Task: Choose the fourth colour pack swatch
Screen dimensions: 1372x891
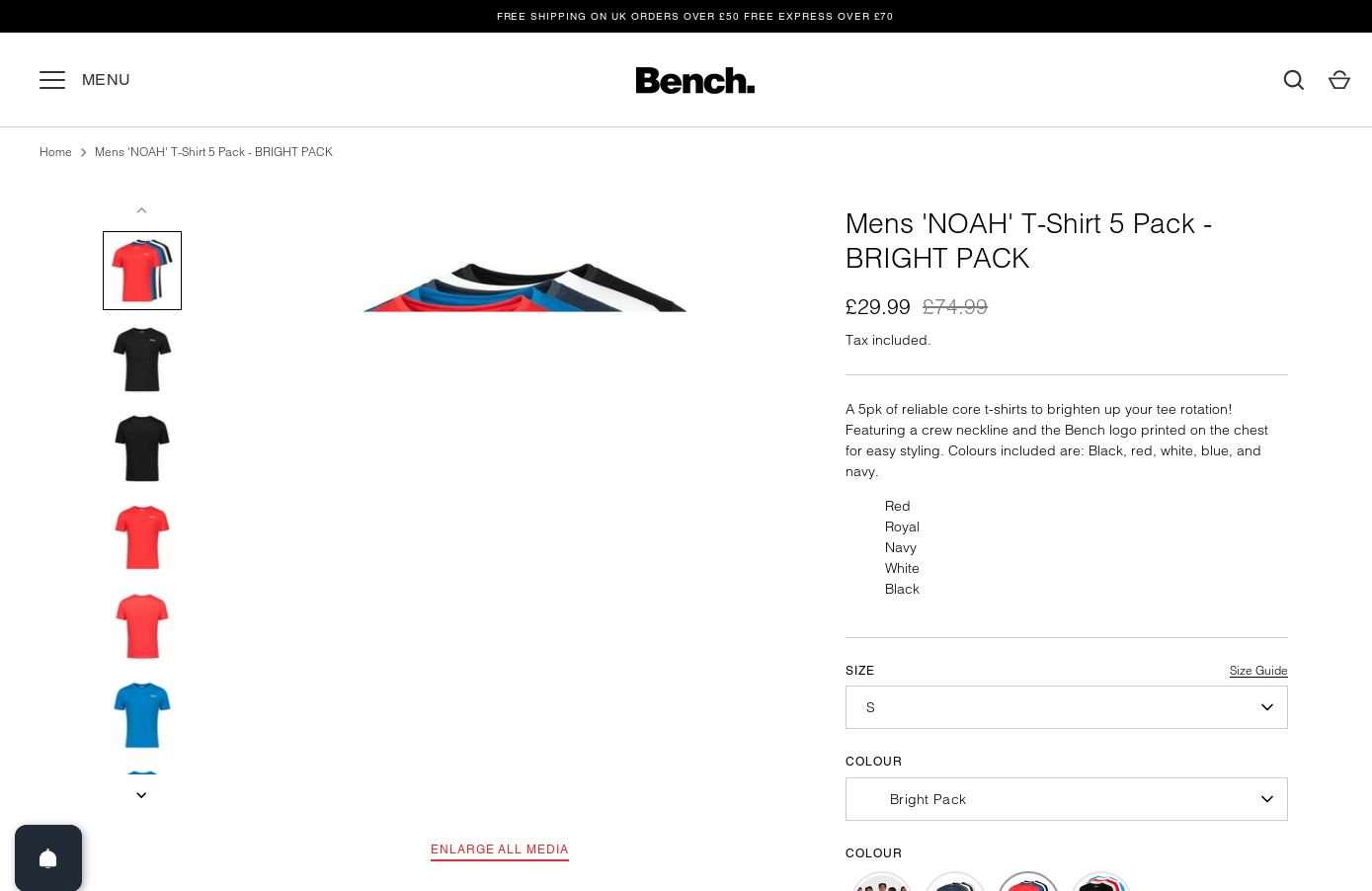Action: click(1101, 882)
